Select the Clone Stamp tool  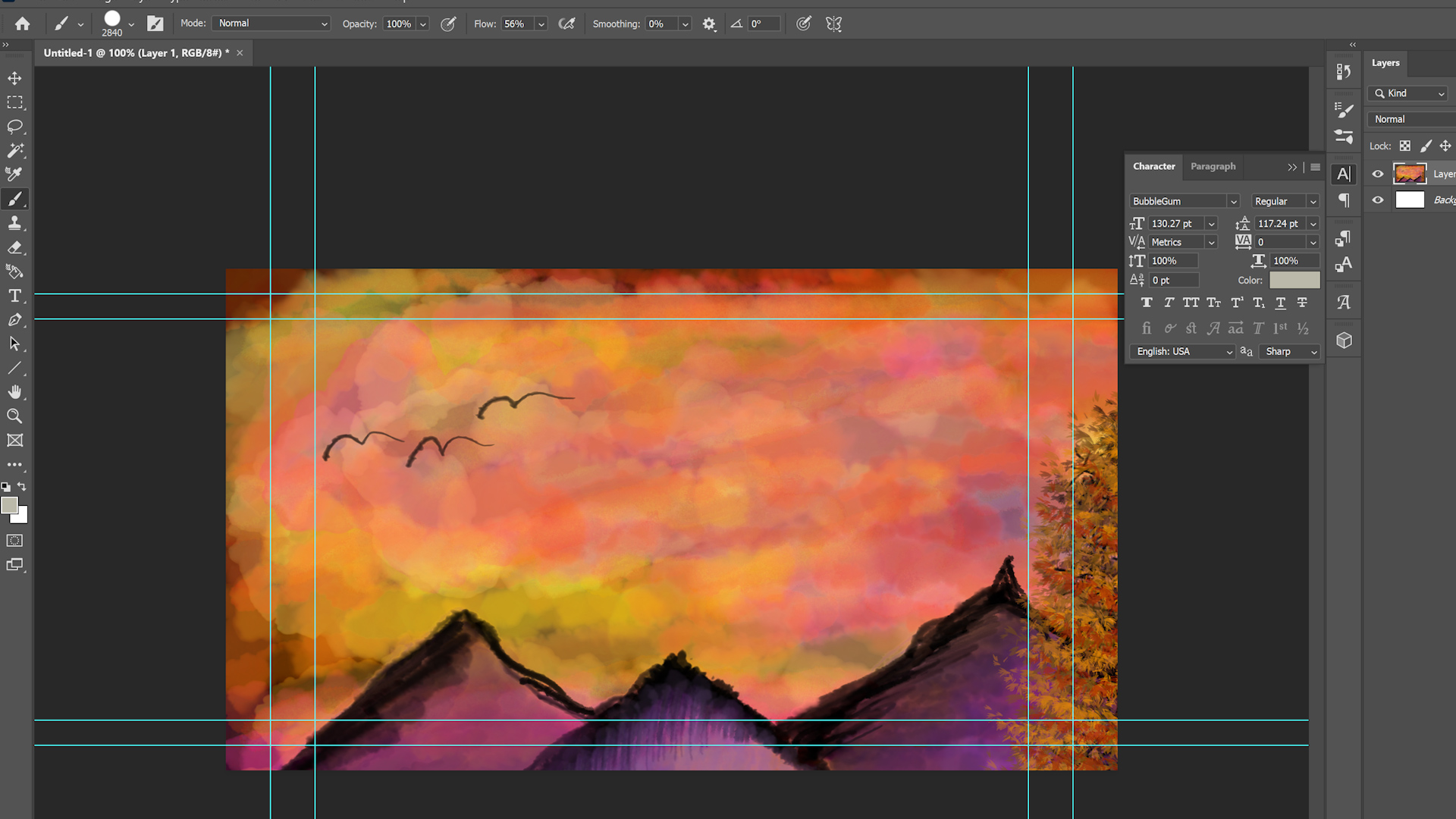click(x=14, y=223)
